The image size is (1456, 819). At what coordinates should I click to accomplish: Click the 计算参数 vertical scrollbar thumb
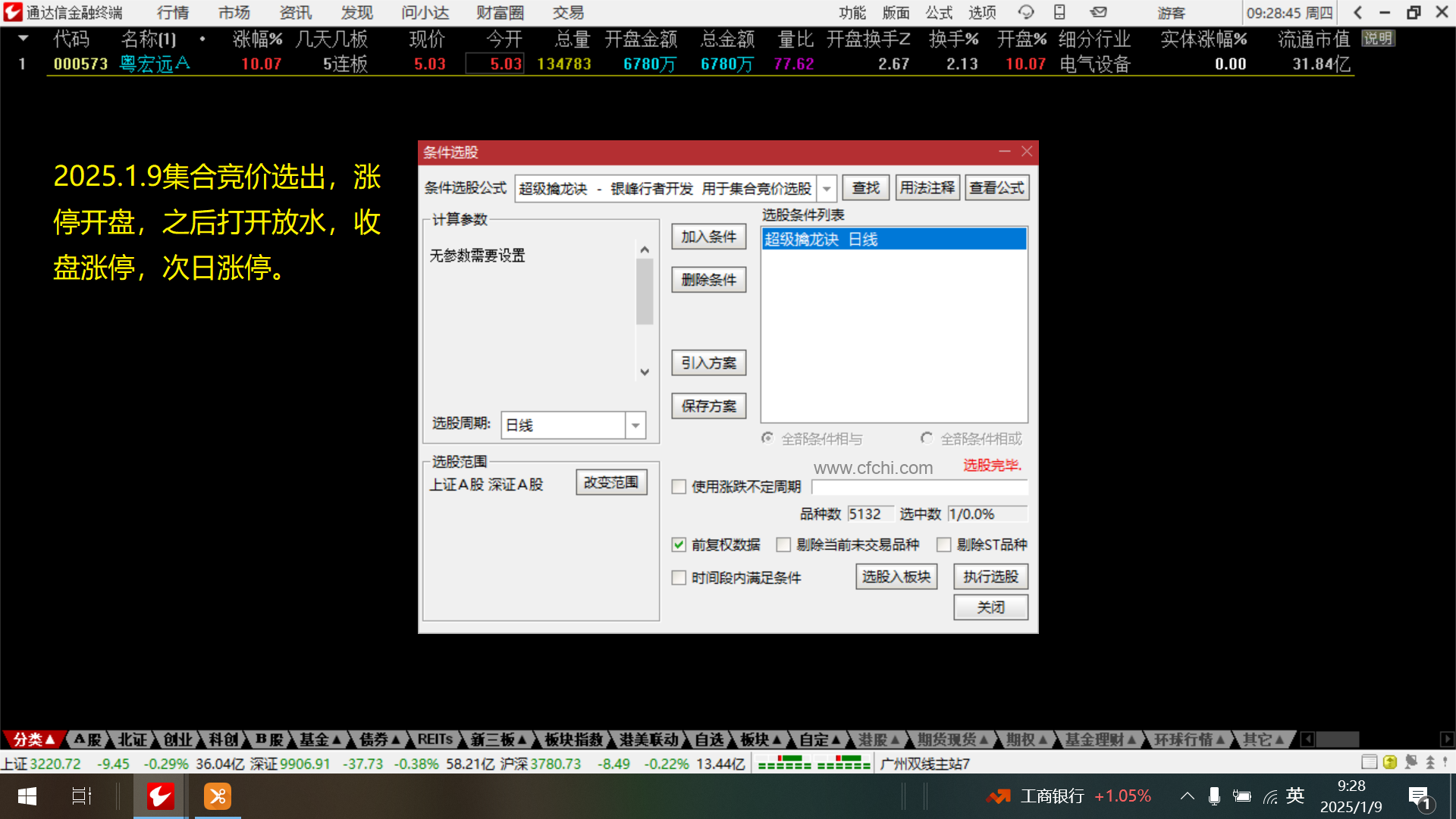tap(645, 292)
